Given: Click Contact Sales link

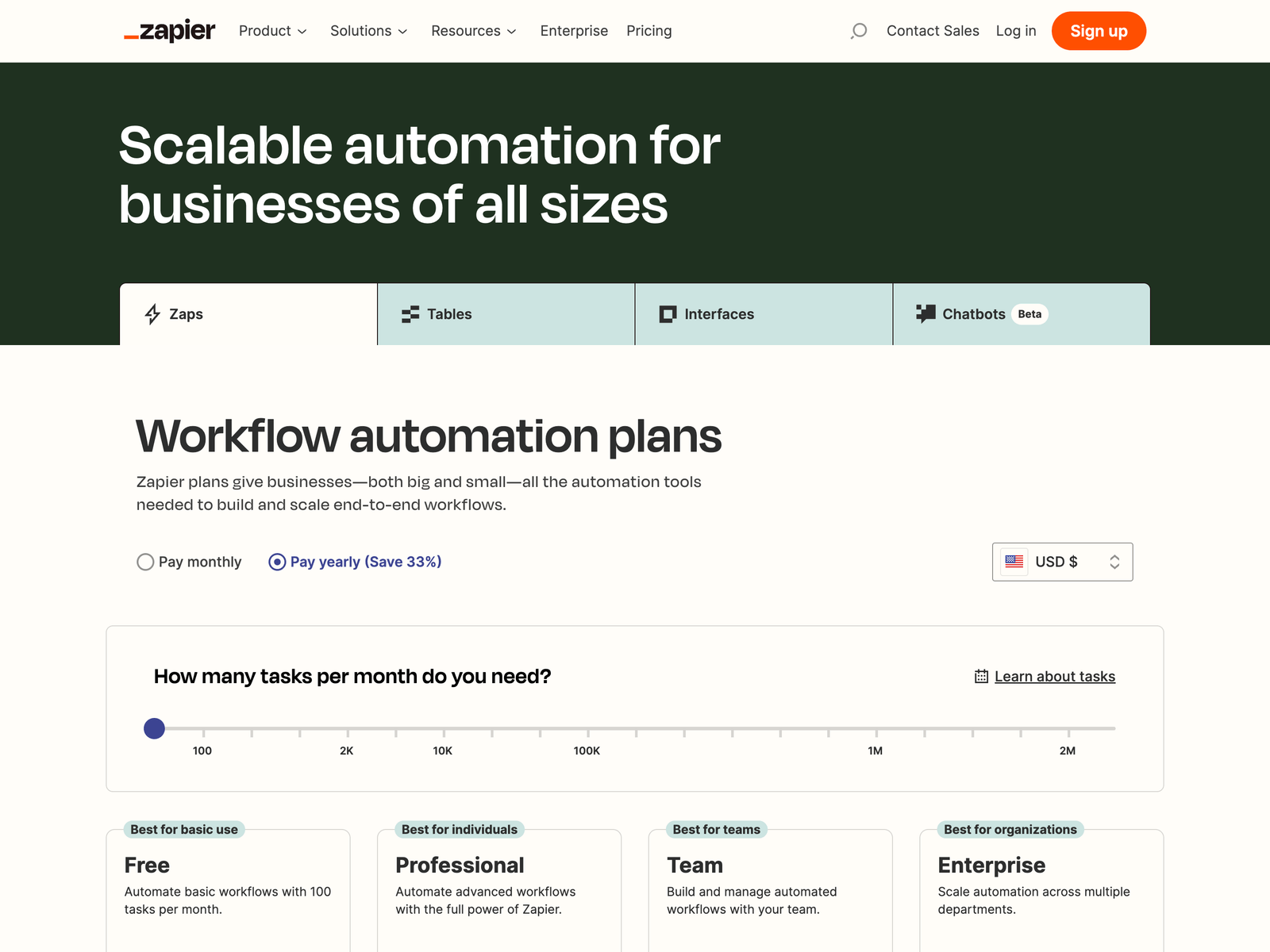Looking at the screenshot, I should click(x=933, y=31).
